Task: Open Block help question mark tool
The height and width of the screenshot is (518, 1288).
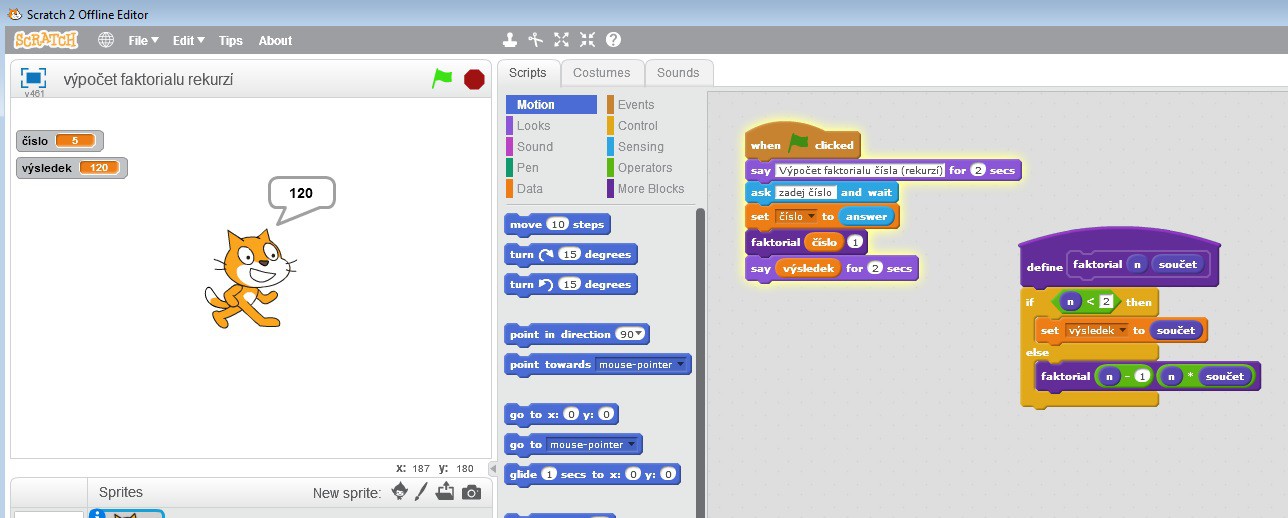Action: click(x=613, y=40)
